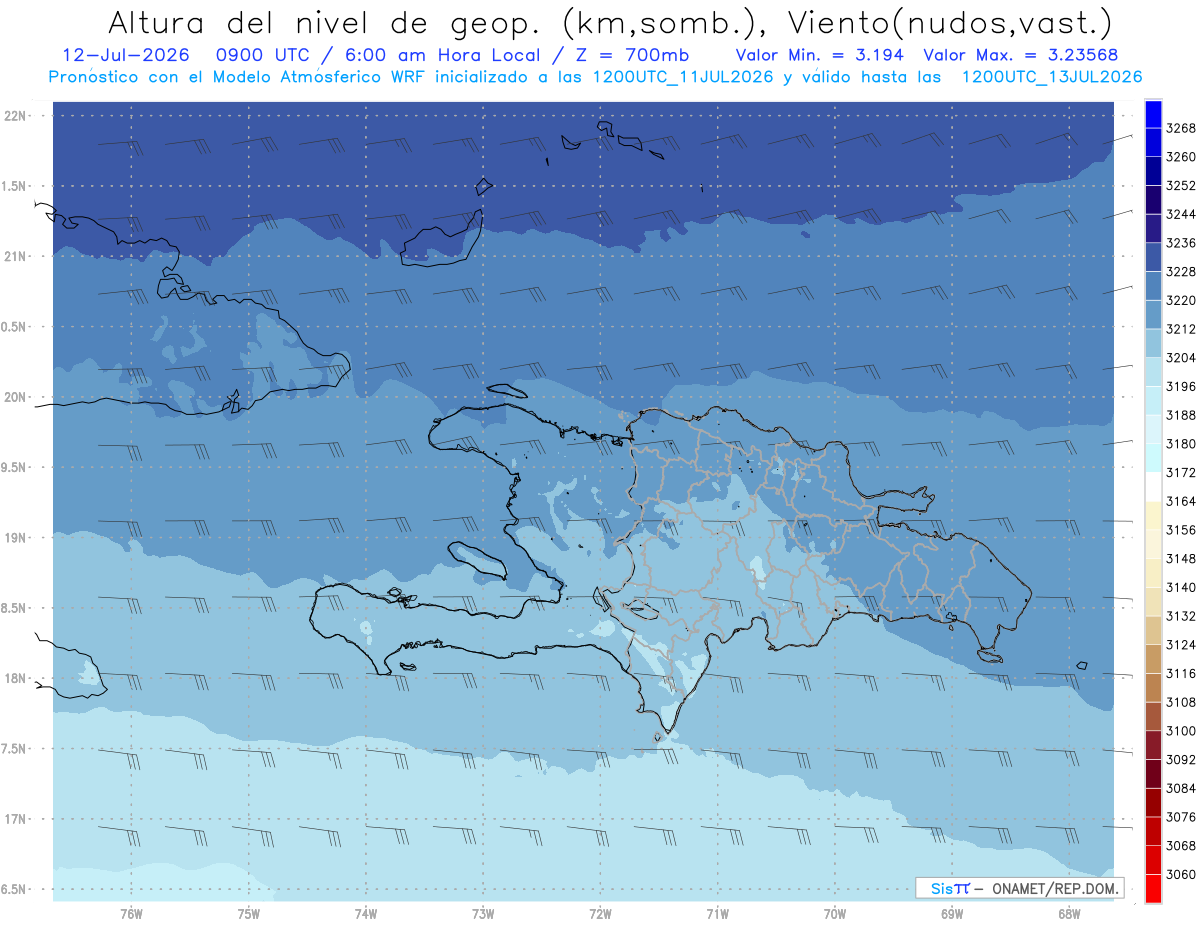Click the '76W' longitude axis label
The image size is (1200, 927).
(x=131, y=914)
